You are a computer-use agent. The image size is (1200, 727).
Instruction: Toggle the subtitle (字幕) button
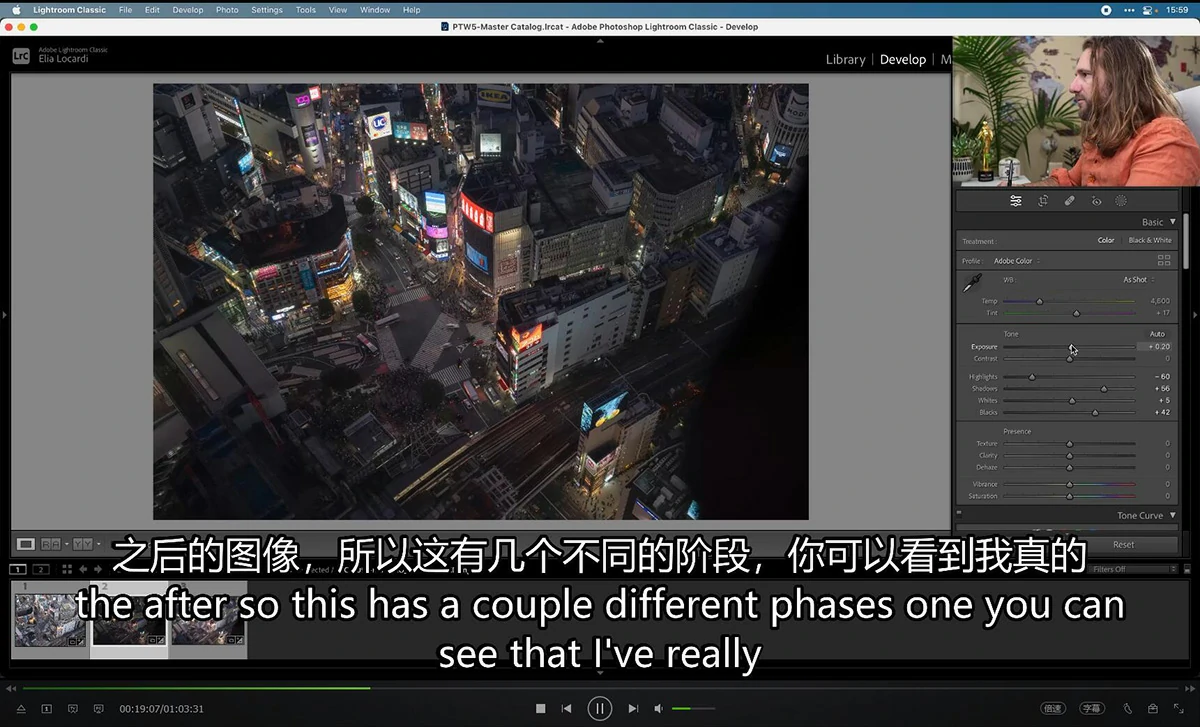(x=1092, y=709)
